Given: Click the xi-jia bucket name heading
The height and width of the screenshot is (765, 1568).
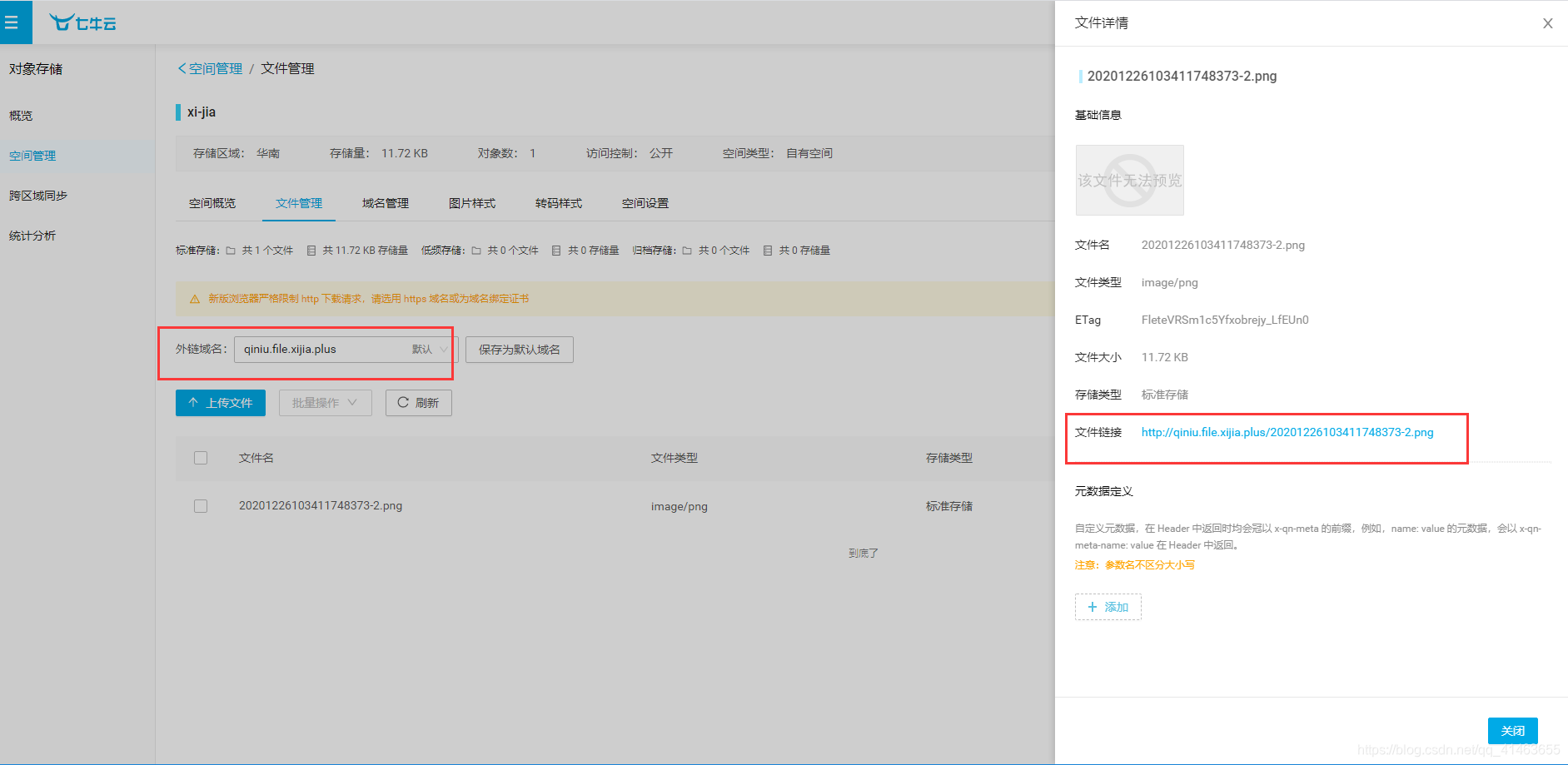Looking at the screenshot, I should (x=202, y=112).
